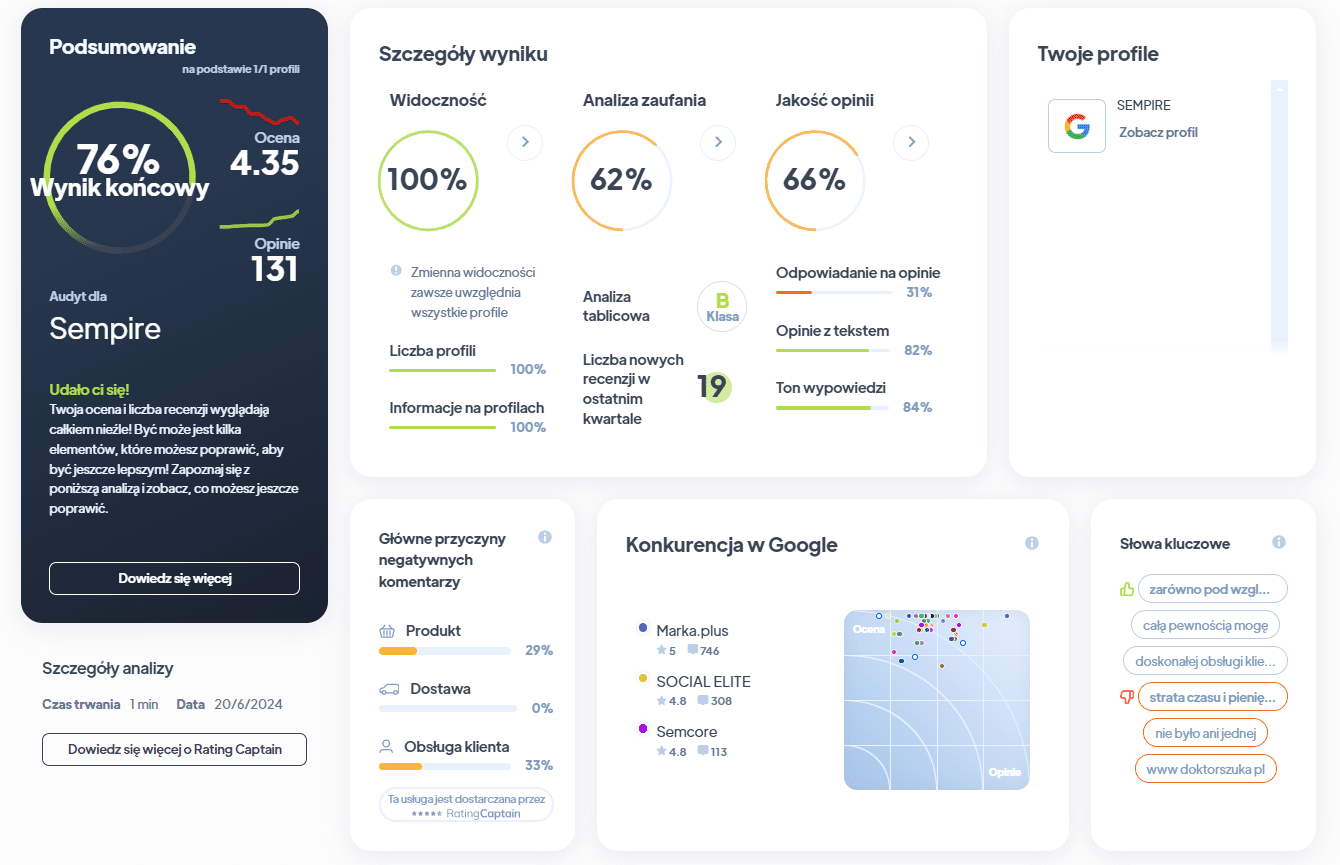Click the Twoje profile list scrollbar
The height and width of the screenshot is (865, 1340).
click(x=1279, y=215)
